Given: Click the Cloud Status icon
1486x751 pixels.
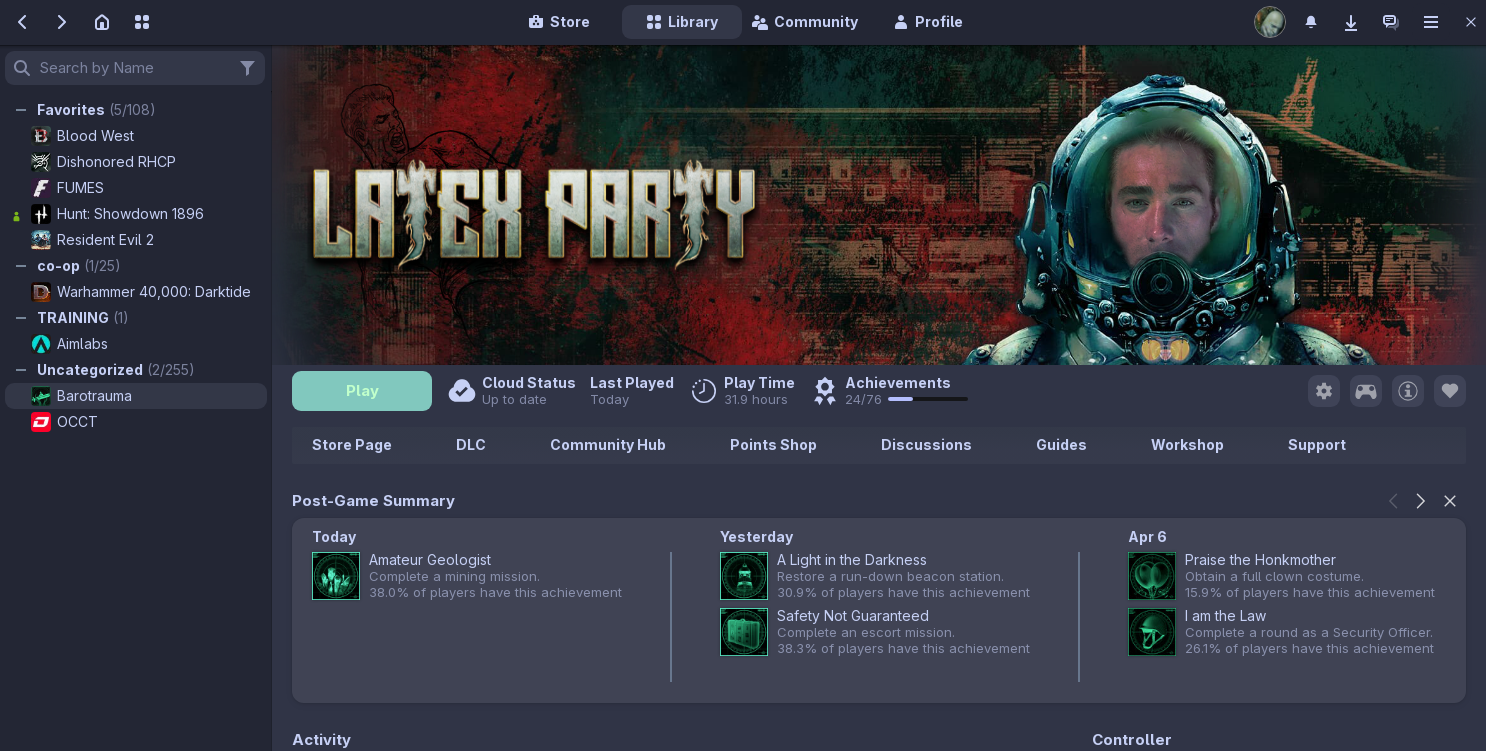Looking at the screenshot, I should pyautogui.click(x=461, y=391).
